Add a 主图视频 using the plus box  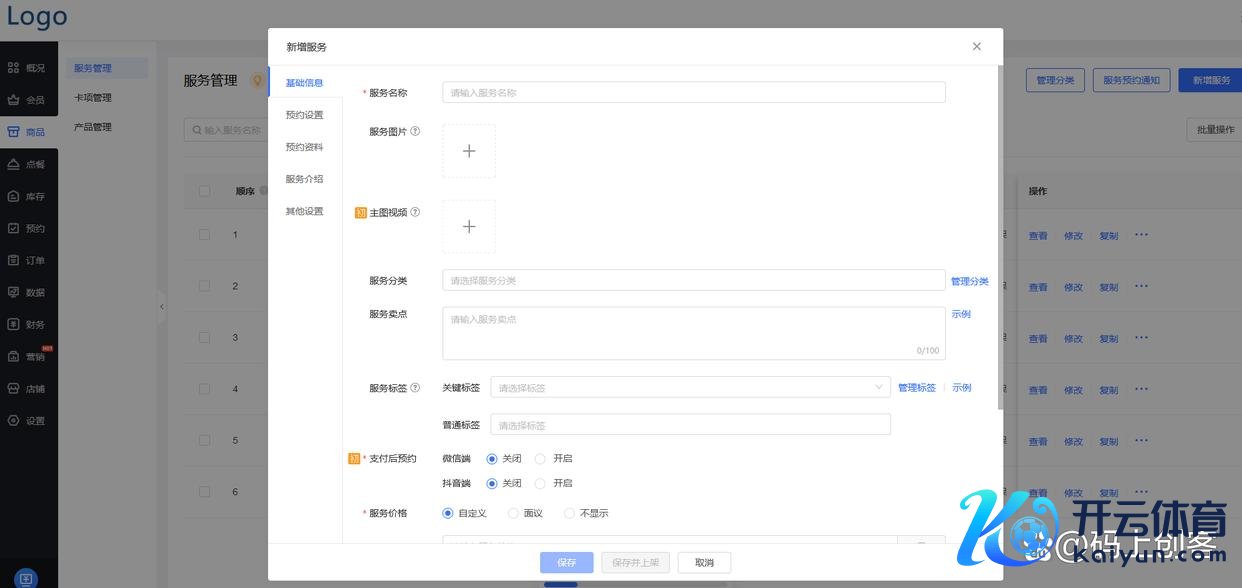pyautogui.click(x=469, y=227)
